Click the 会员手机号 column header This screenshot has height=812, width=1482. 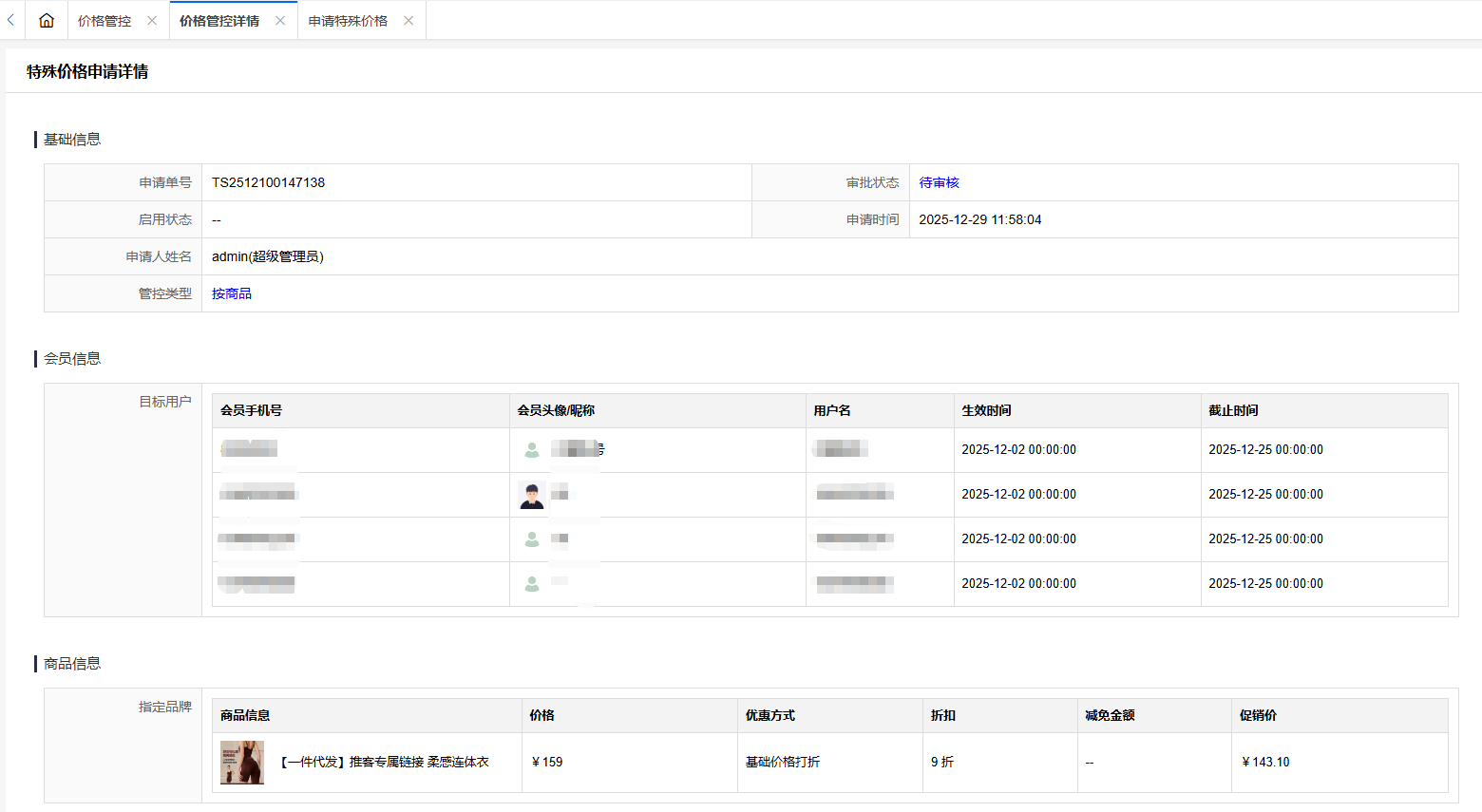pyautogui.click(x=251, y=410)
